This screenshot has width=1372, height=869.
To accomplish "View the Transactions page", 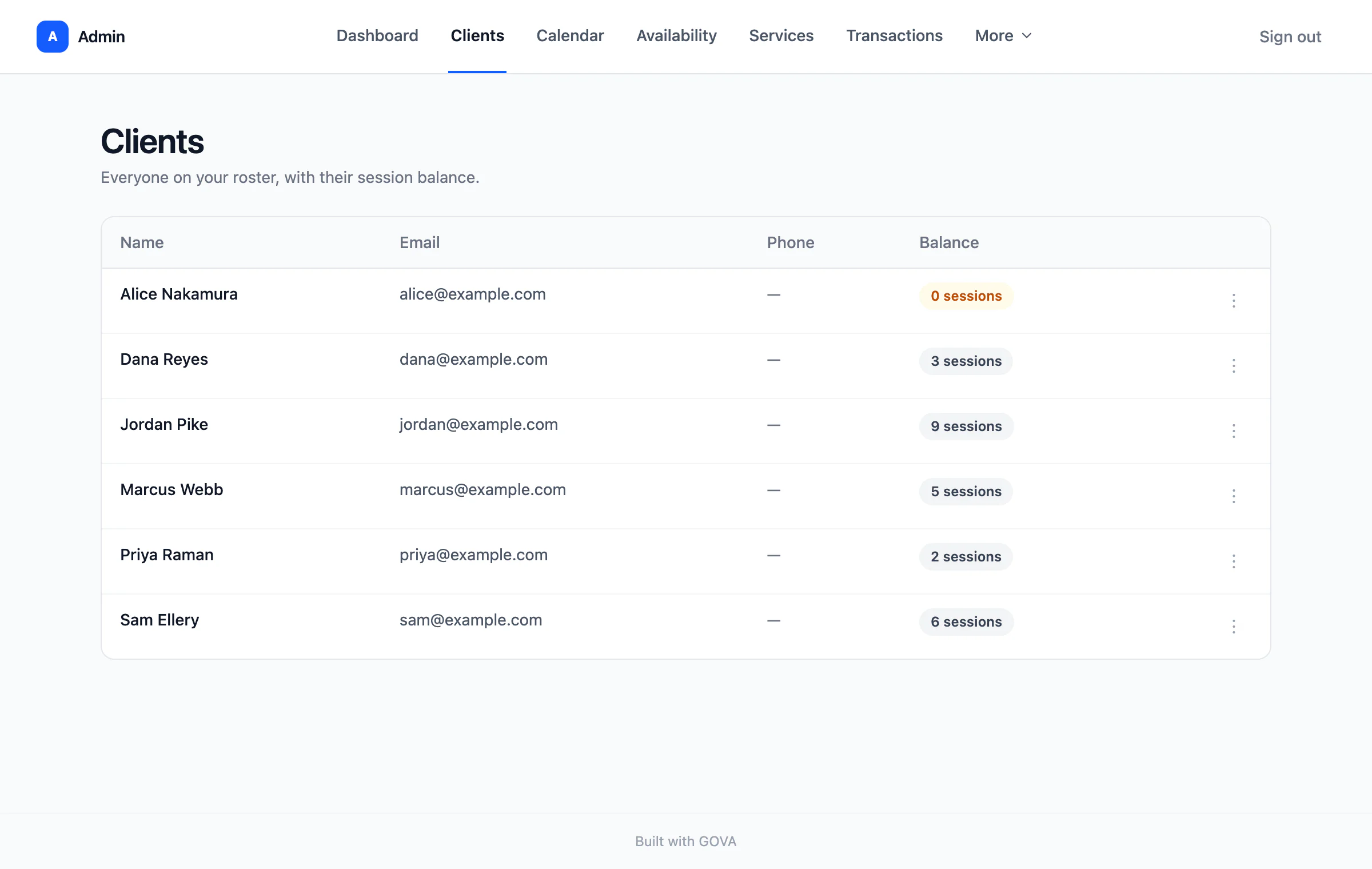I will click(894, 35).
